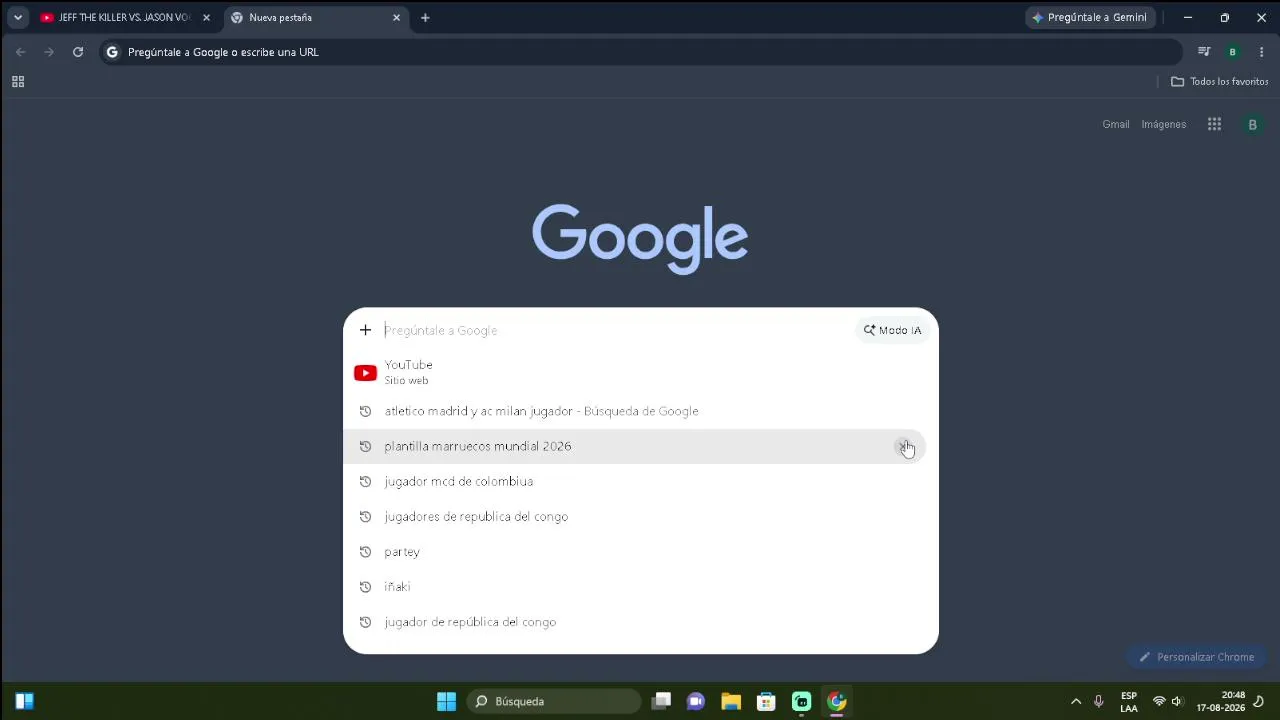Close the Nueva pestaña tab
Screen dimensions: 1280x720
[396, 18]
